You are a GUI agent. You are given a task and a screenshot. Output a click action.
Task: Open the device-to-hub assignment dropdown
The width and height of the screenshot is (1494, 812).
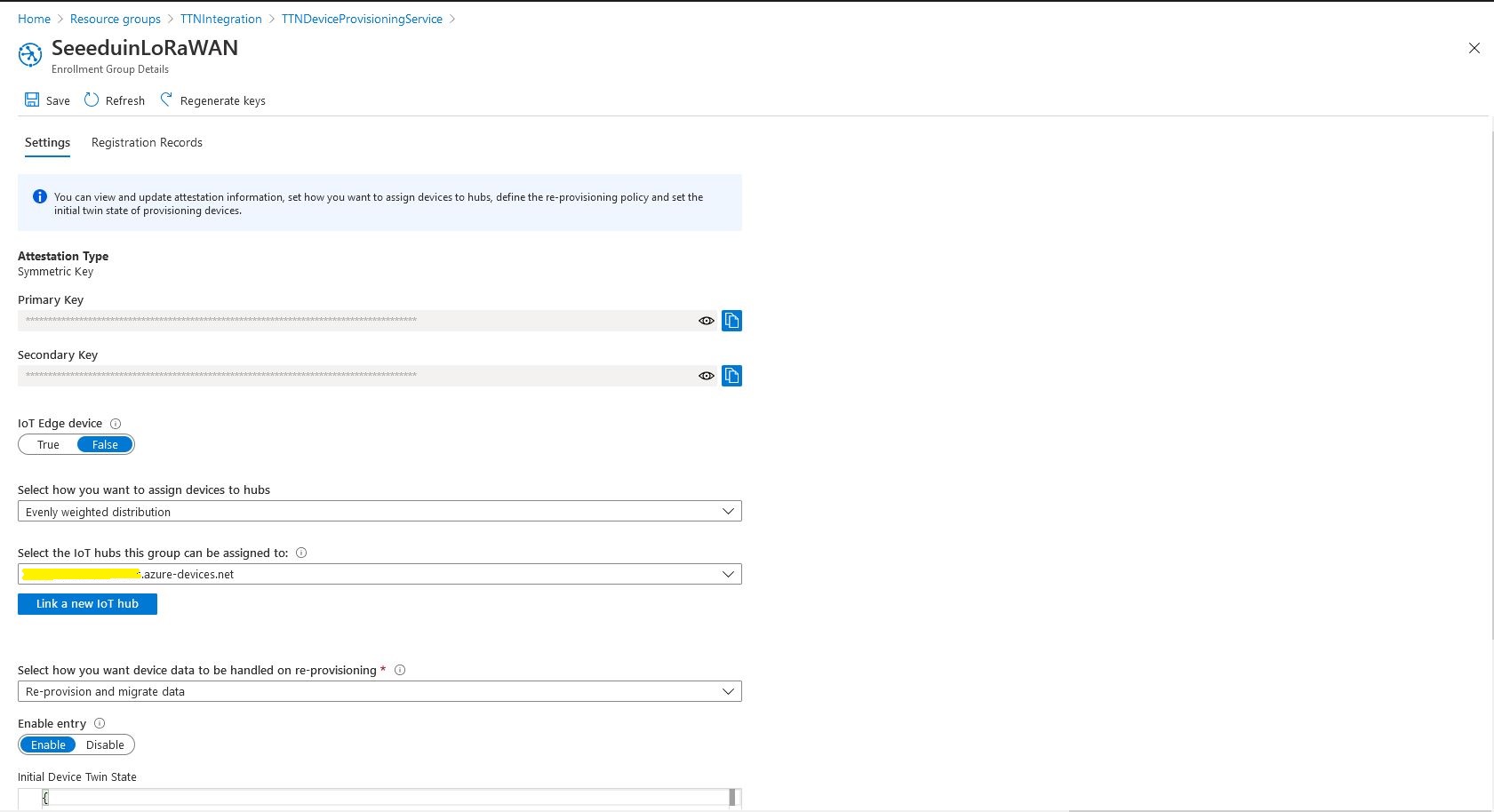(x=728, y=511)
